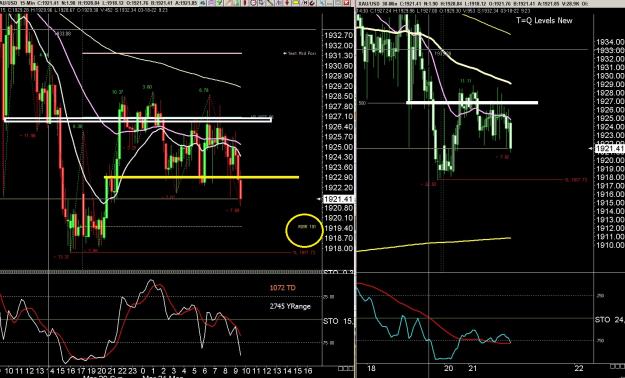This screenshot has height=378, width=625.
Task: Click the red swirl icon beside H
Action: 312,3
